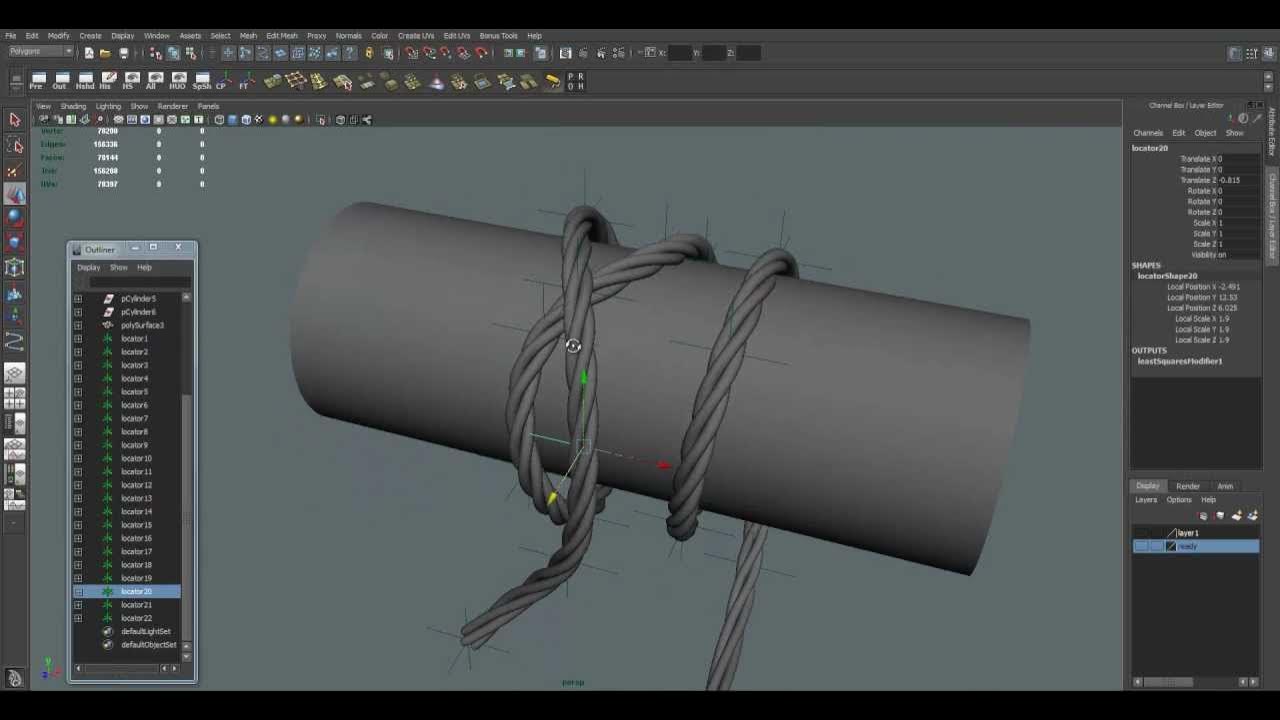Select locator22 in the Outliner

(136, 618)
